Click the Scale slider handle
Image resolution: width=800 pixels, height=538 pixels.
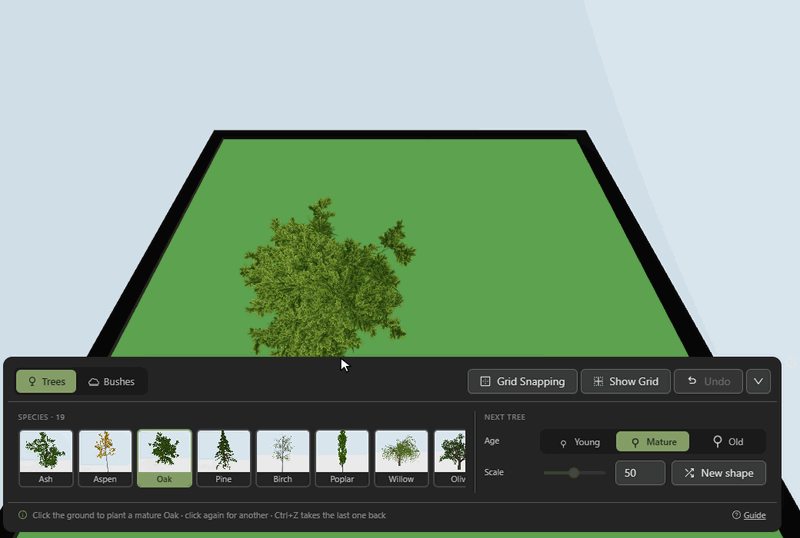click(574, 473)
